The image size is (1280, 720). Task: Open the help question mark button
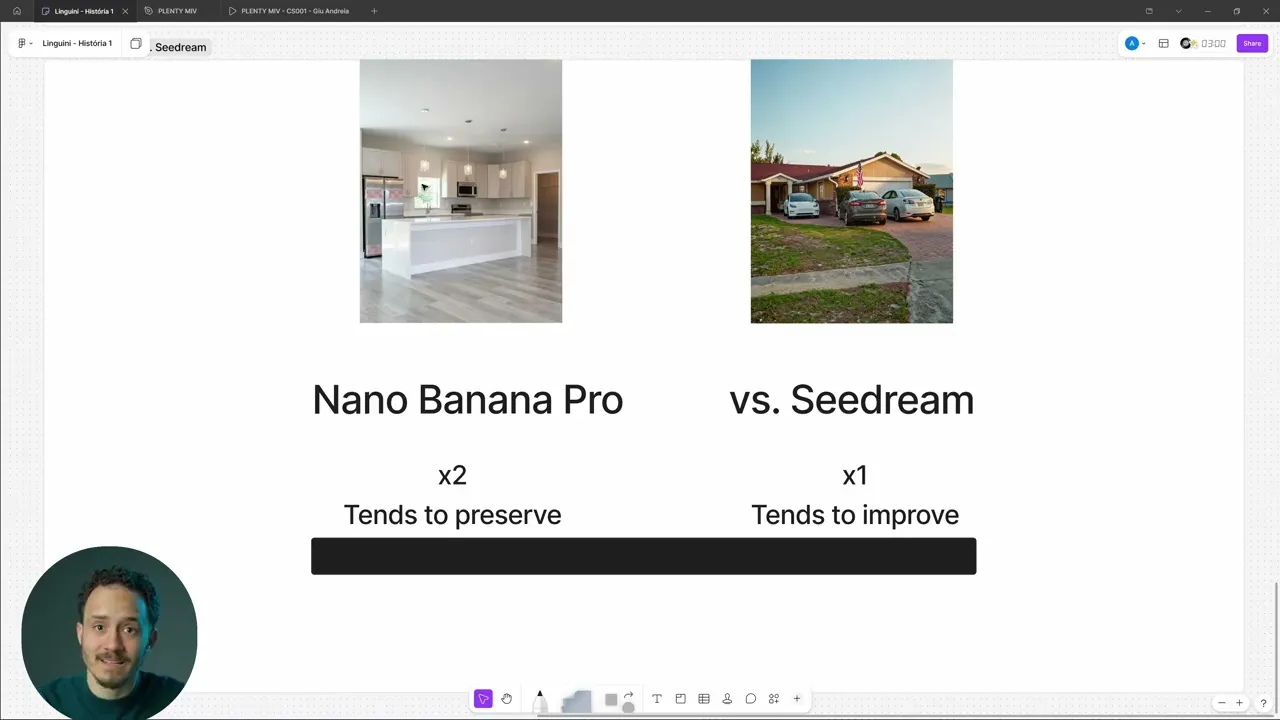[x=1263, y=703]
